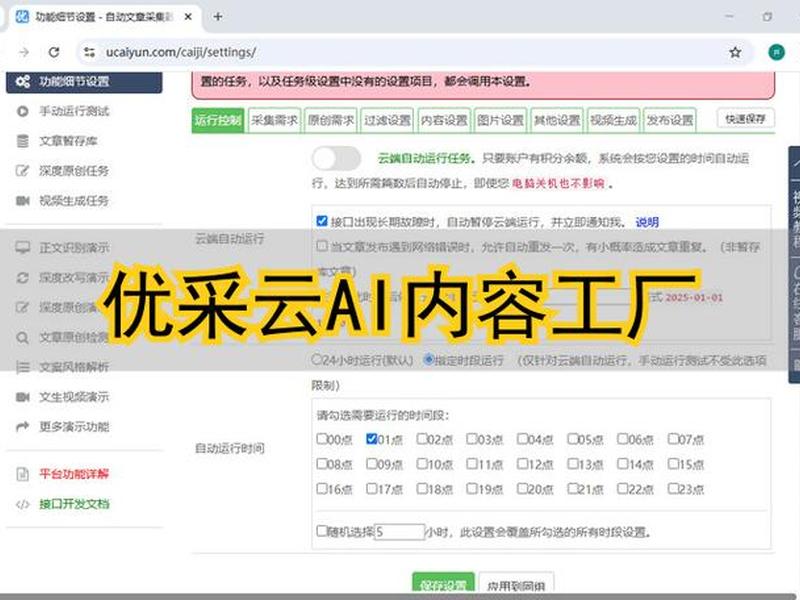
Task: Open the 说明 link
Action: [x=647, y=222]
